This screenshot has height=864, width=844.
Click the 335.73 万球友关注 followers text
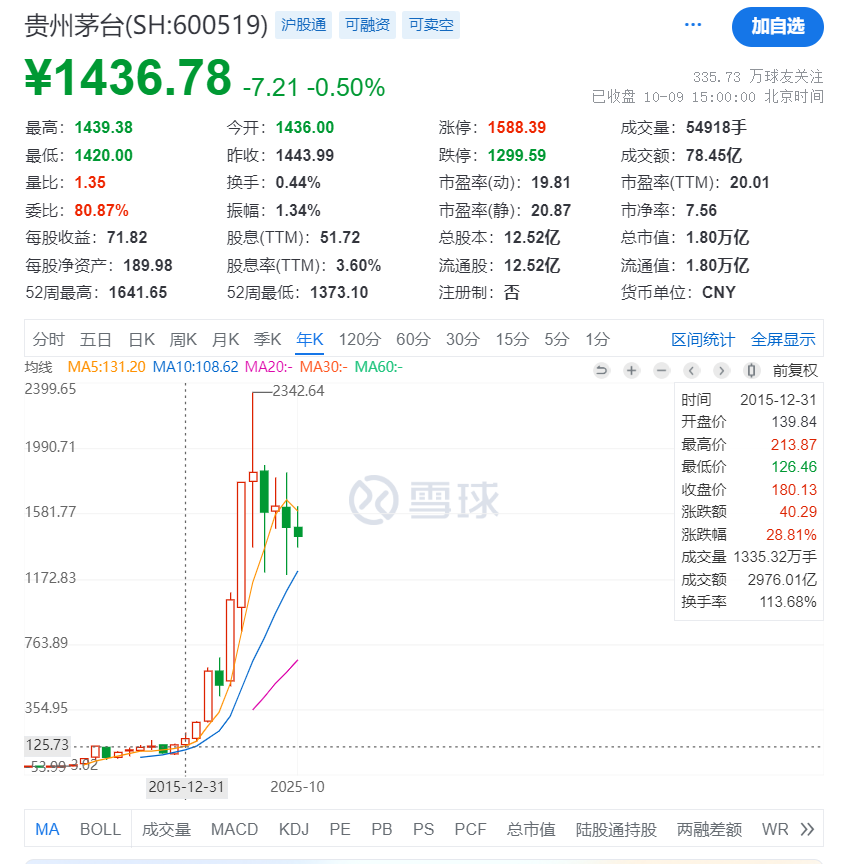[758, 76]
